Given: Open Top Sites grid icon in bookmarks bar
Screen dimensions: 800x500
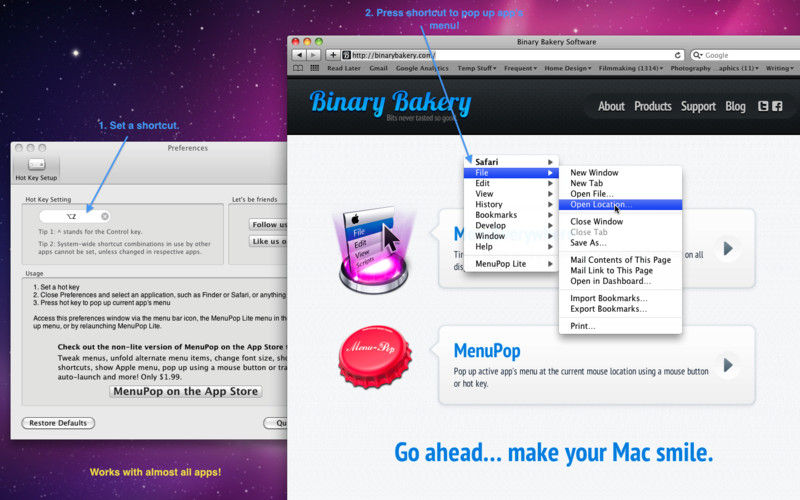Looking at the screenshot, I should [314, 68].
